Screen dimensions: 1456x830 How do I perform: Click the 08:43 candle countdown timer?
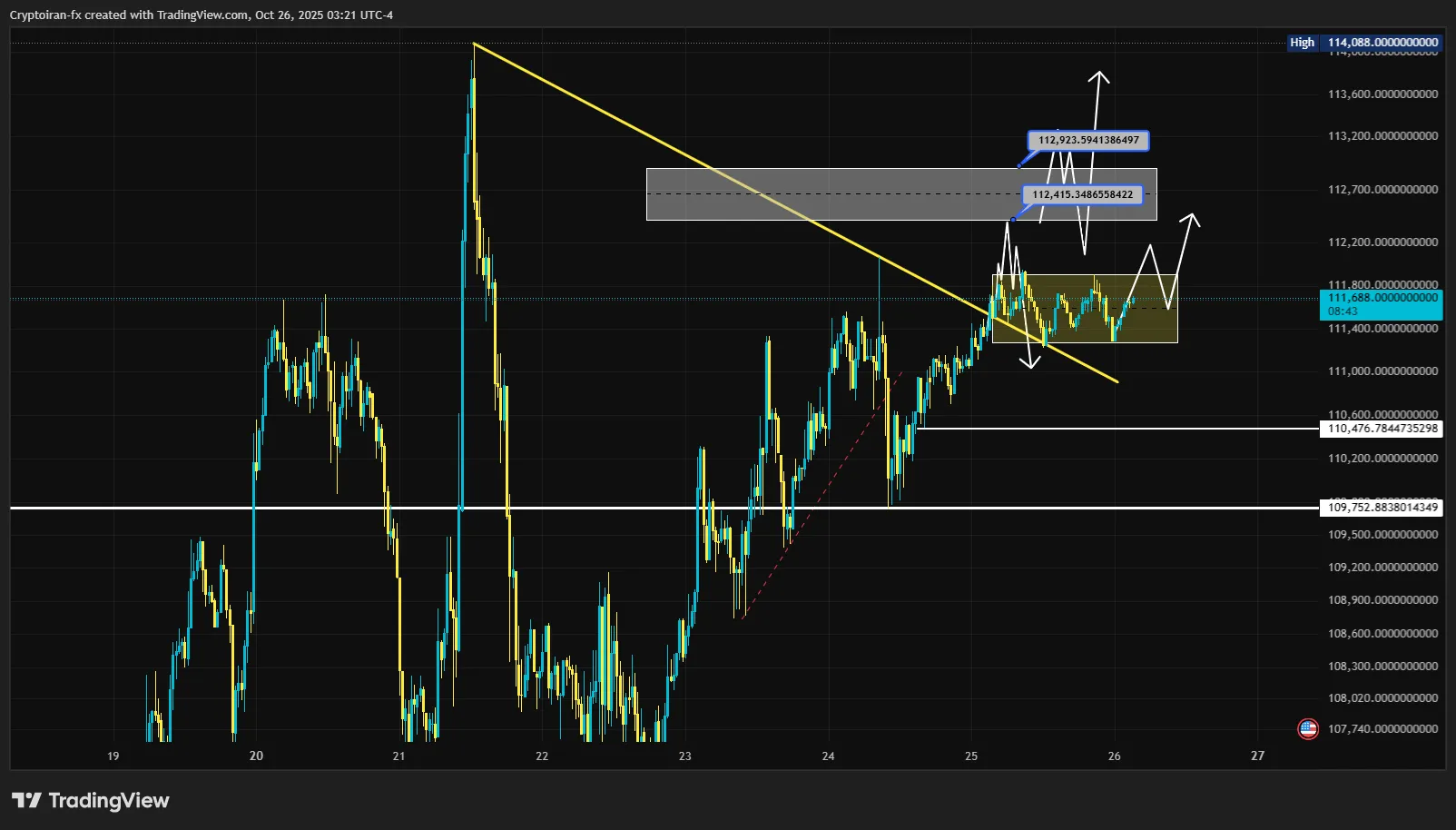(x=1343, y=311)
